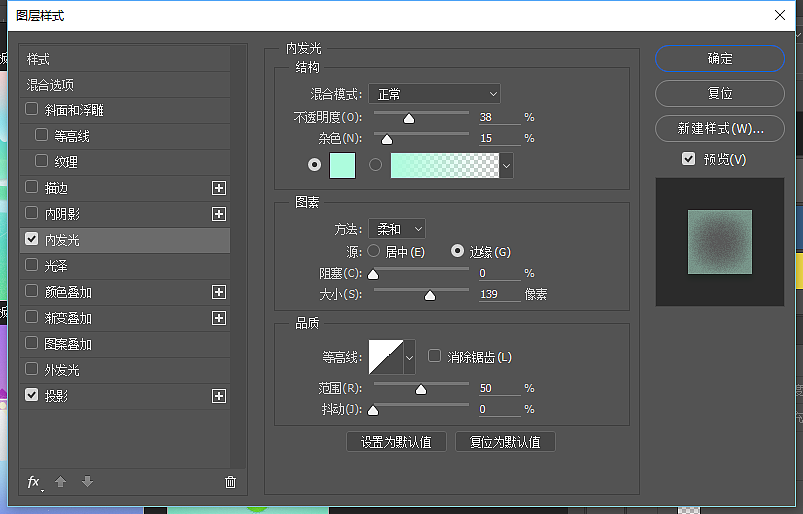Image resolution: width=803 pixels, height=514 pixels.
Task: Open the blend mode dropdown
Action: (434, 94)
